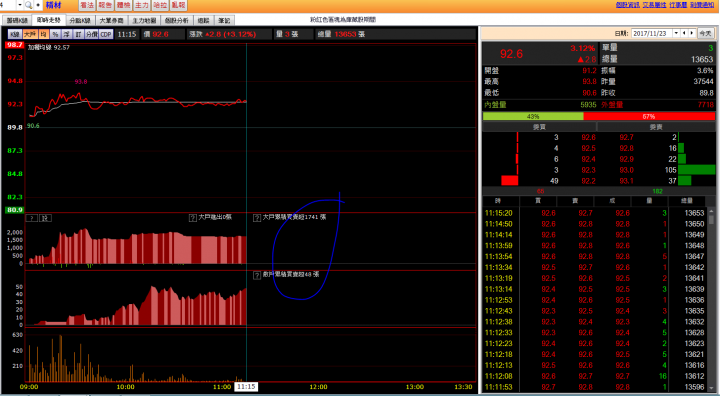This screenshot has width=720, height=396.
Task: Click the 分價 toolbar icon
Action: 92,34
